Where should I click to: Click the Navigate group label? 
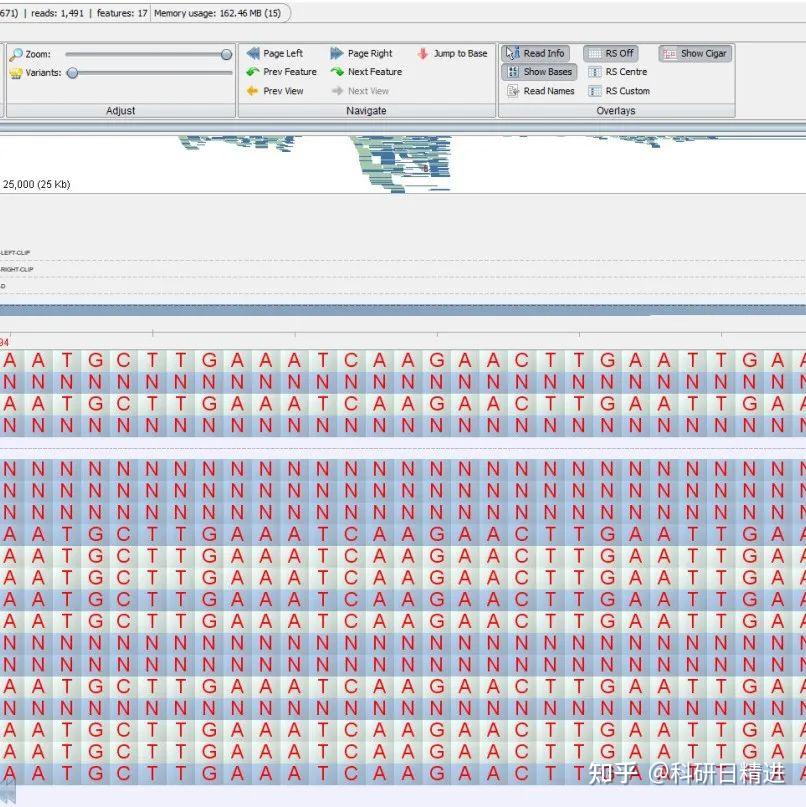[x=366, y=111]
